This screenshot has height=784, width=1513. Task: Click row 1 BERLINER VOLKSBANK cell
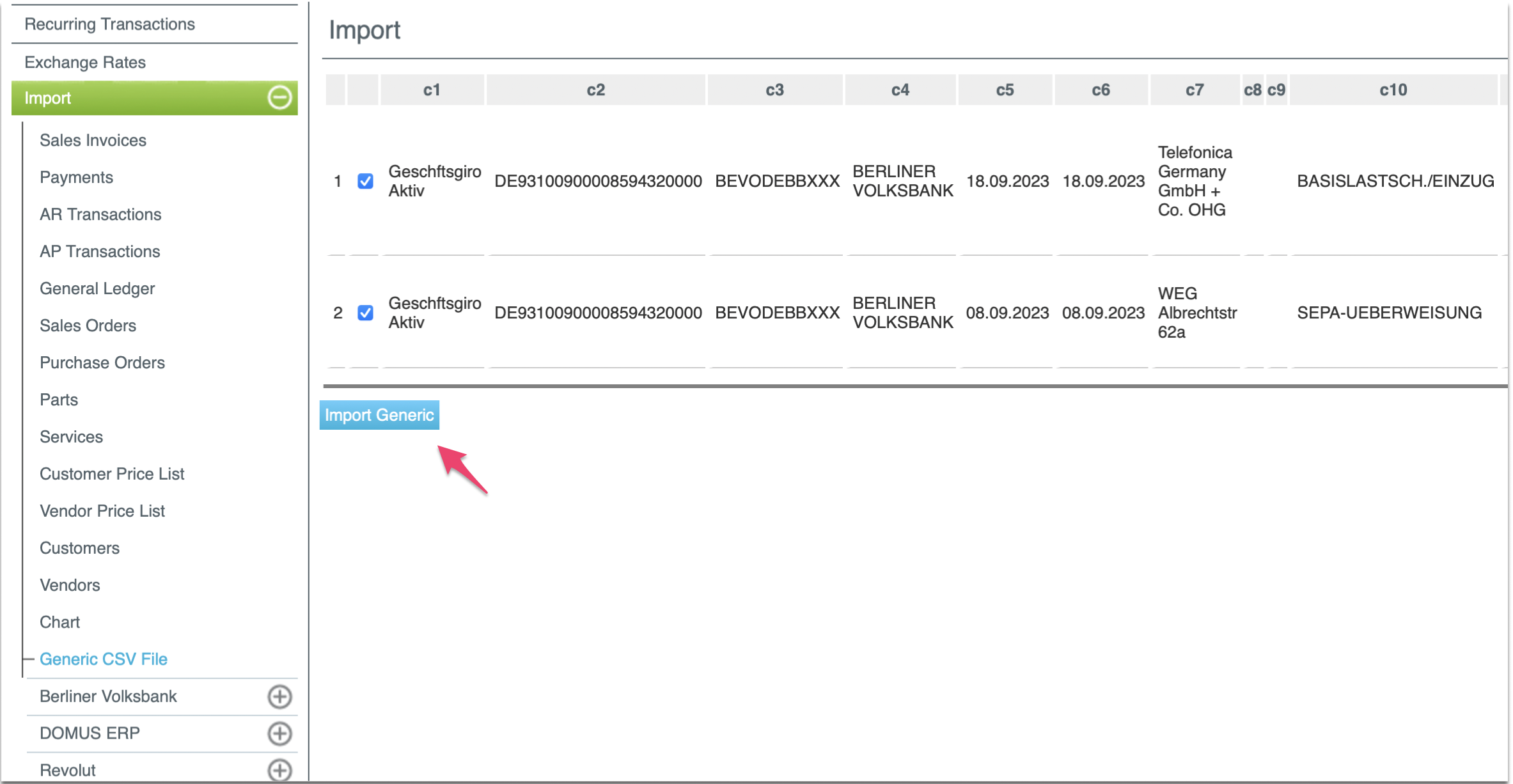[902, 181]
